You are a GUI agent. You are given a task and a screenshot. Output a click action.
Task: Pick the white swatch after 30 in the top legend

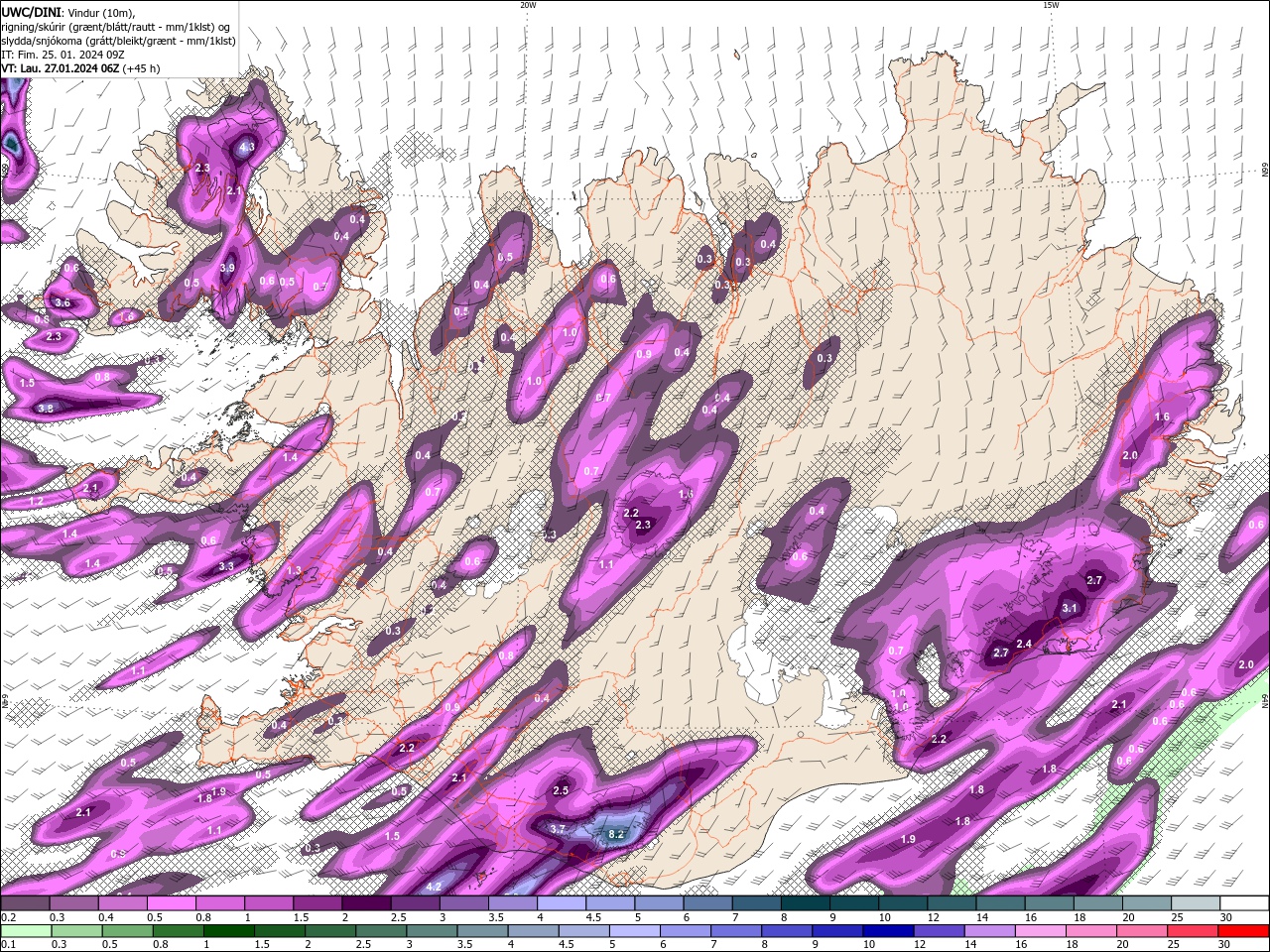coord(1243,903)
